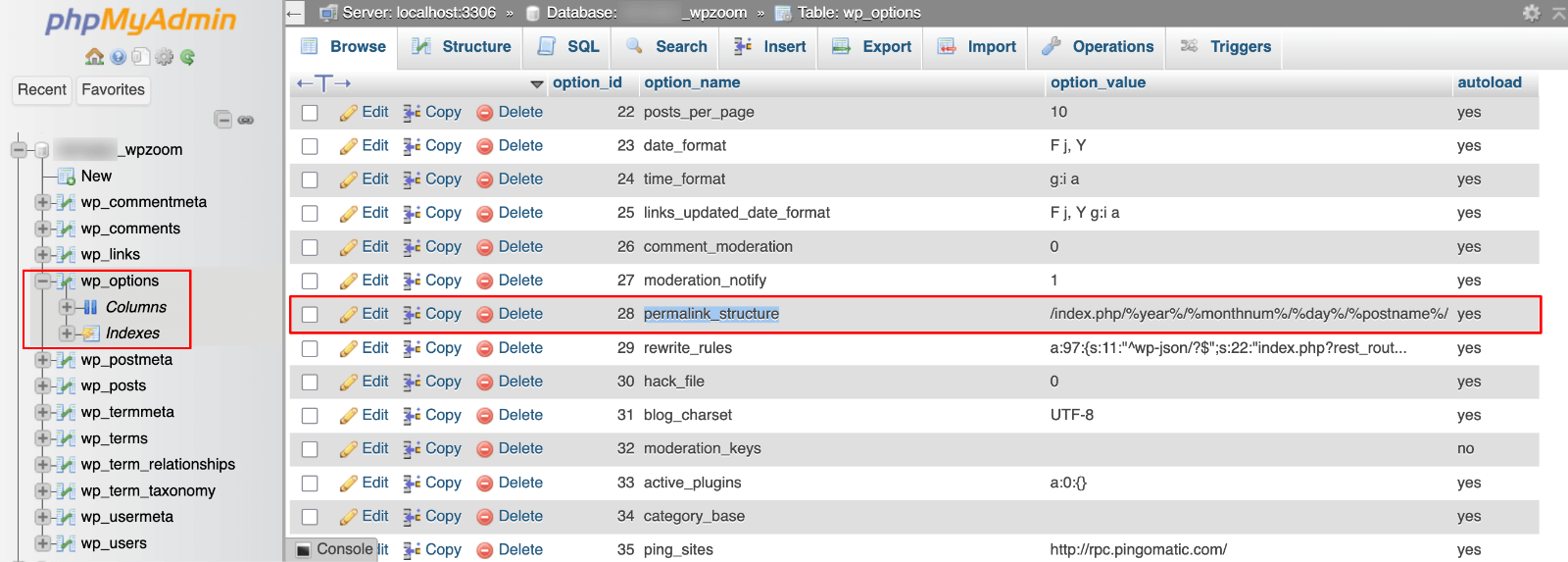Click the wp_term_taxonomy table link
This screenshot has width=1568, height=562.
coord(148,491)
